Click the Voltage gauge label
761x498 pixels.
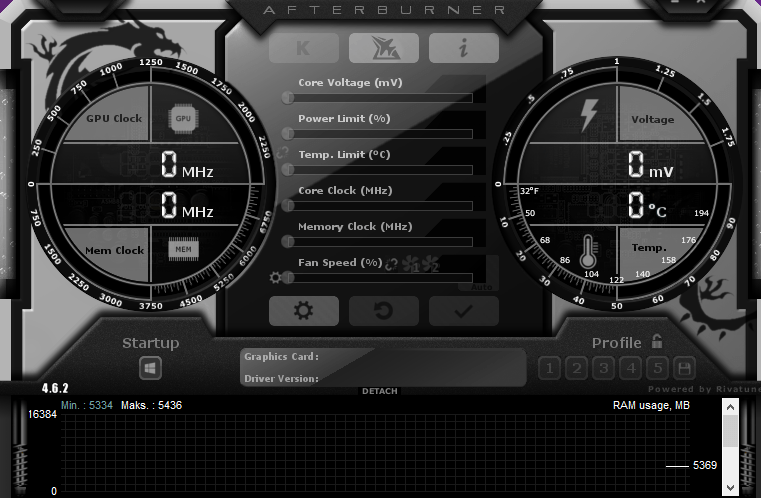pos(653,119)
